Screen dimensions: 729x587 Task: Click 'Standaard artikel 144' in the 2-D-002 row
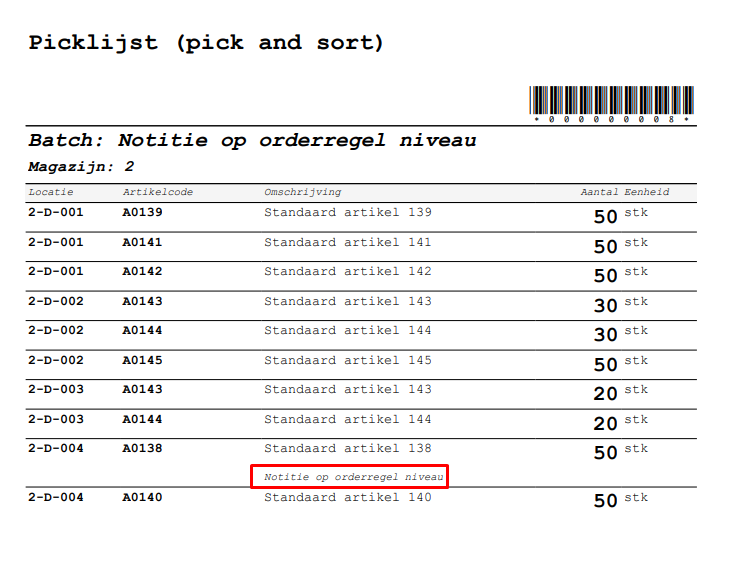(348, 330)
